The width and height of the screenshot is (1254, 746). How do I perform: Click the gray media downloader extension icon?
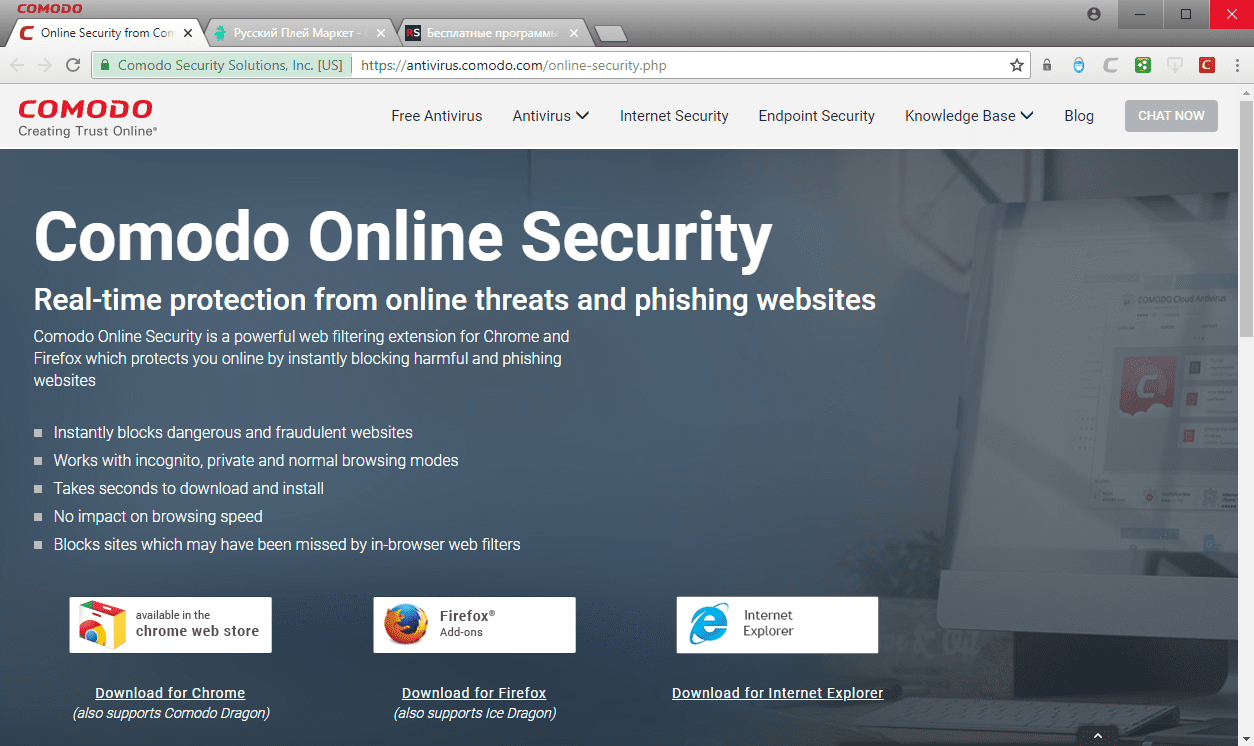coord(1175,65)
